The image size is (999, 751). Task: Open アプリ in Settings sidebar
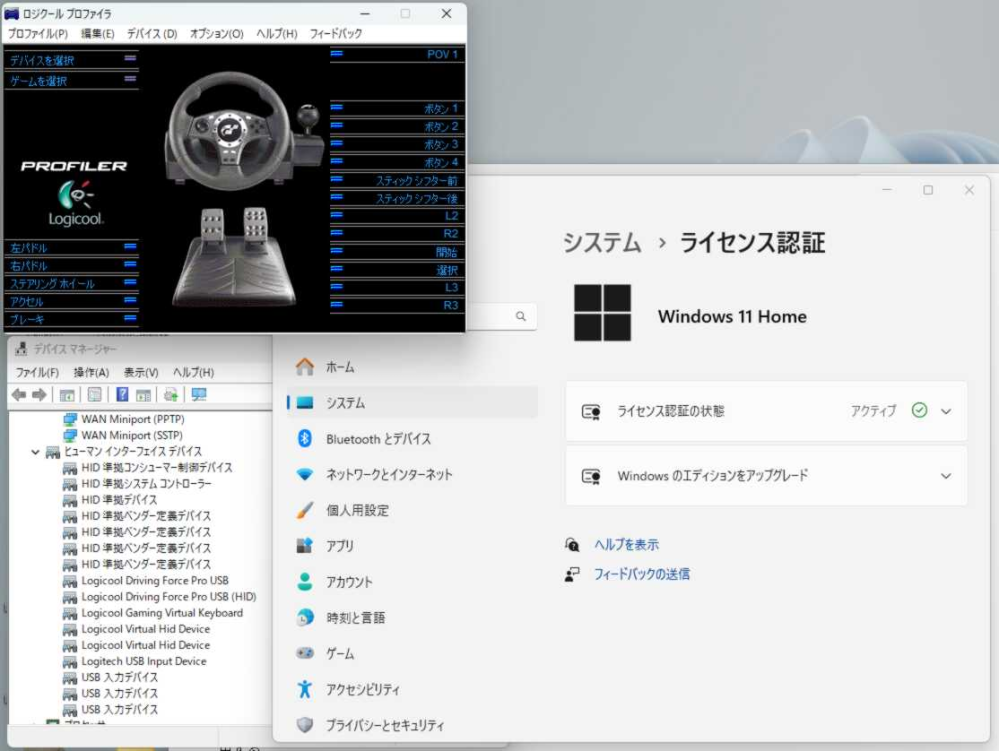click(412, 546)
